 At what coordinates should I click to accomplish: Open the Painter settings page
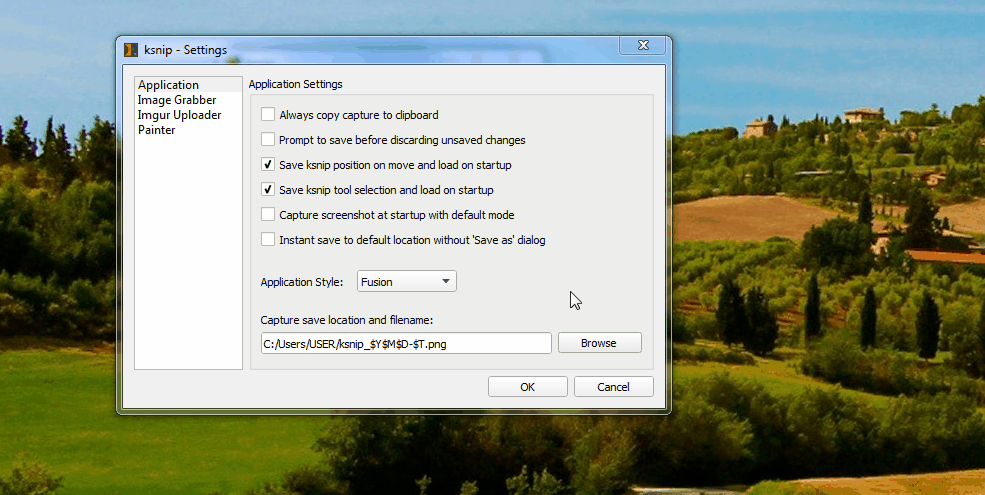point(188,130)
